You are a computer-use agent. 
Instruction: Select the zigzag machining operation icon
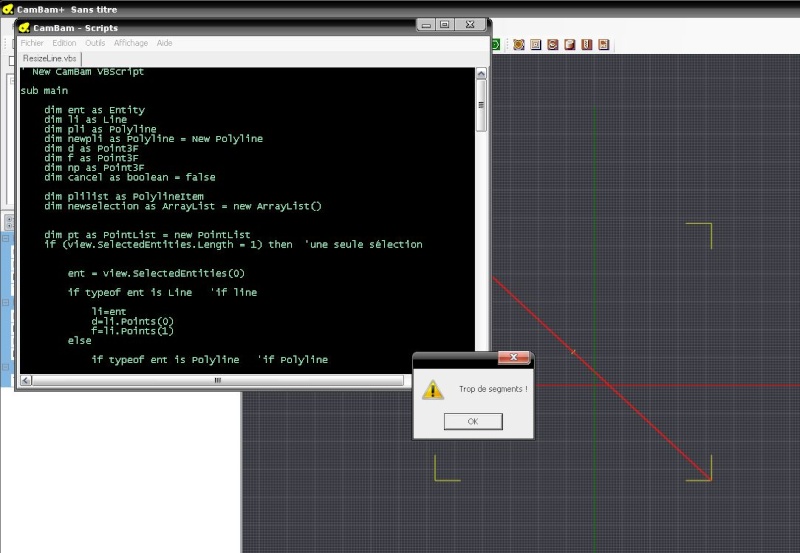pyautogui.click(x=587, y=44)
